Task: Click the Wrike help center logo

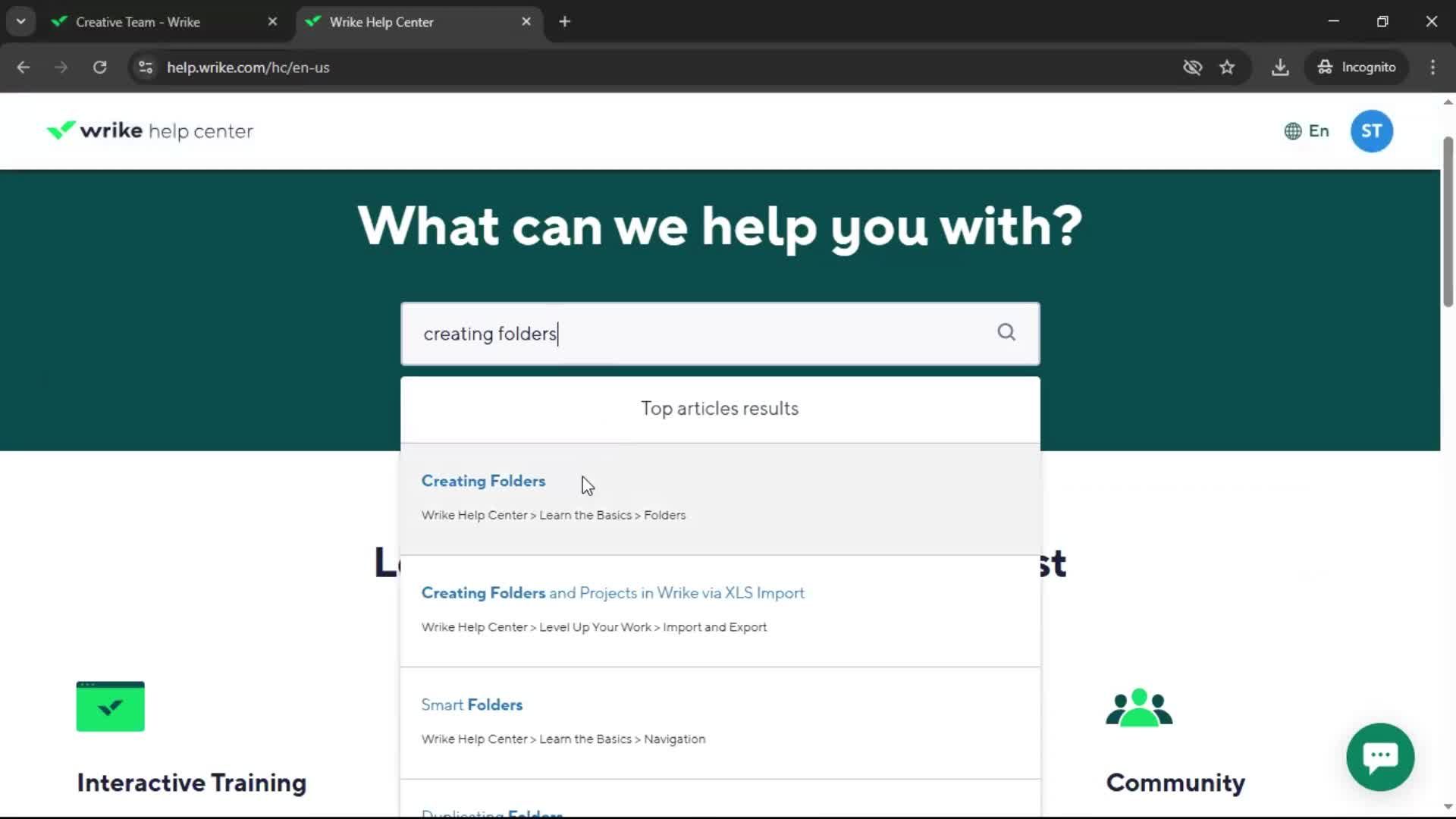Action: tap(149, 131)
